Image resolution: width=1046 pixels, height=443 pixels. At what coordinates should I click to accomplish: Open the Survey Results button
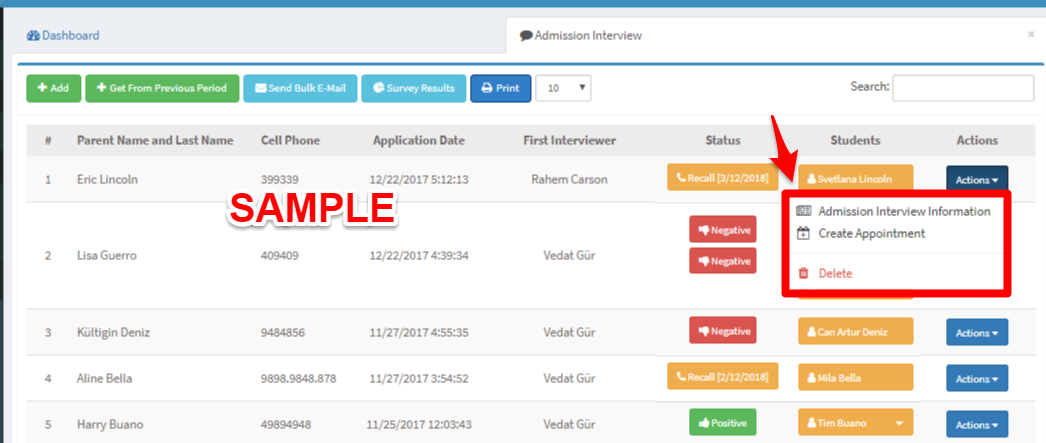point(413,88)
